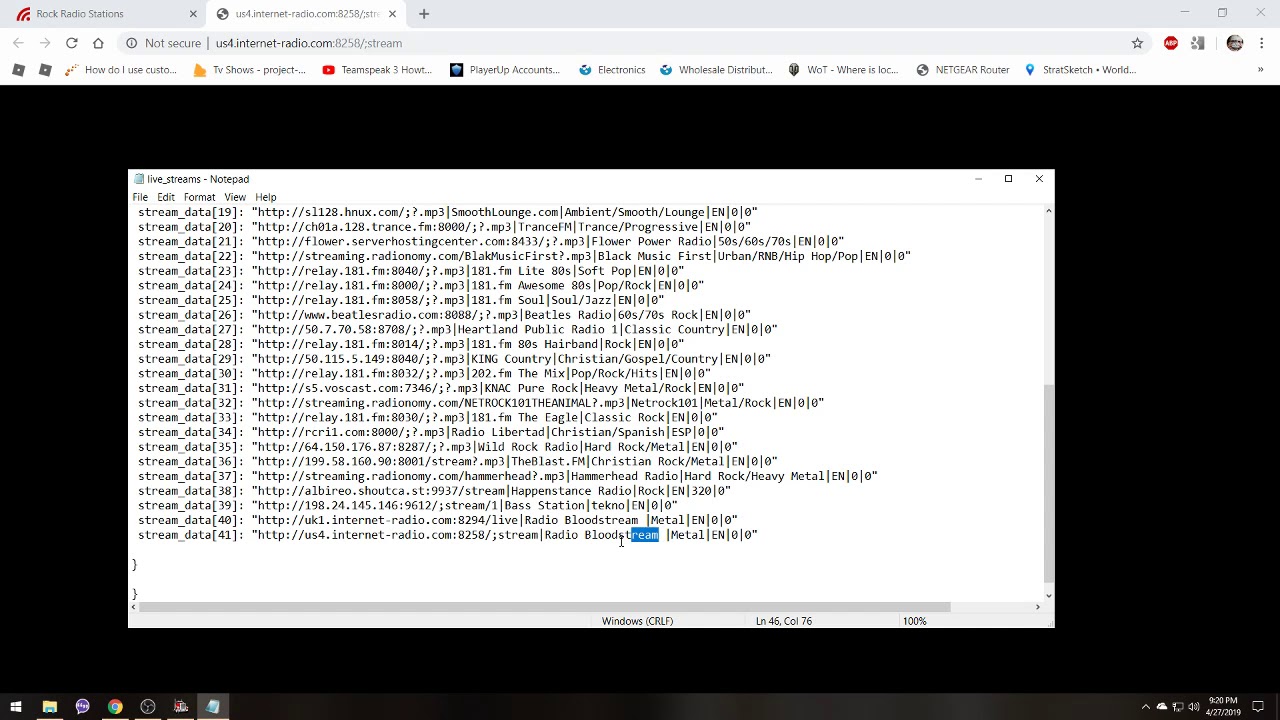The width and height of the screenshot is (1280, 720).
Task: Open the Chrome three-dot menu
Action: [1262, 43]
